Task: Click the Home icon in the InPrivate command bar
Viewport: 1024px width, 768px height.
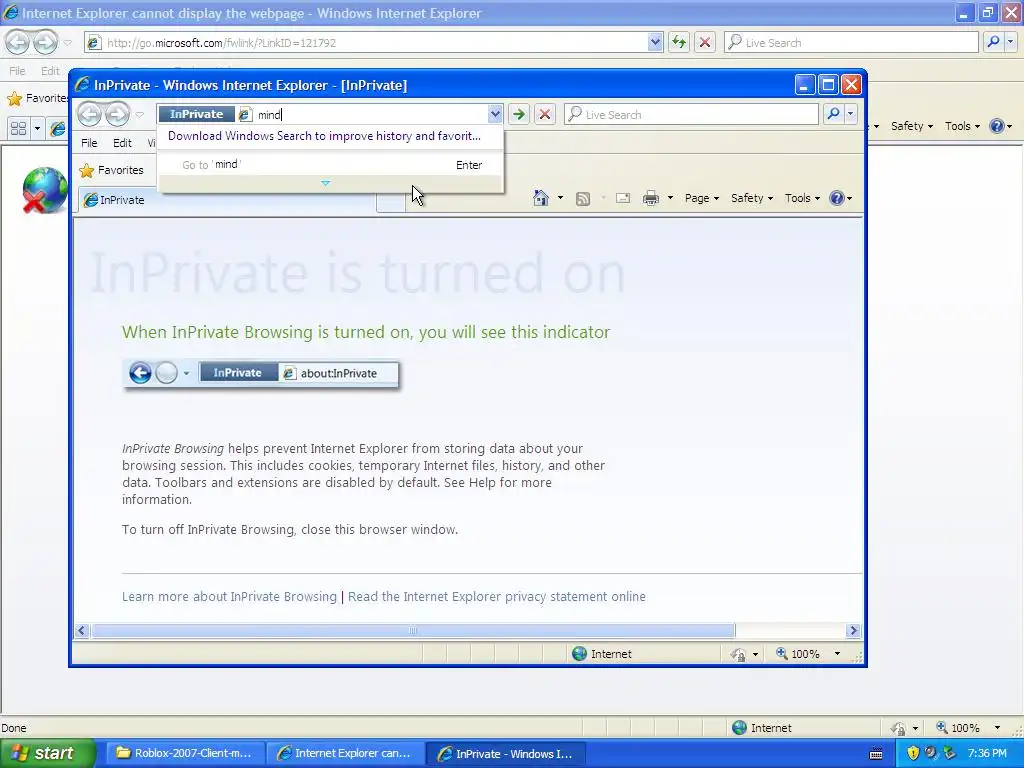Action: point(540,198)
